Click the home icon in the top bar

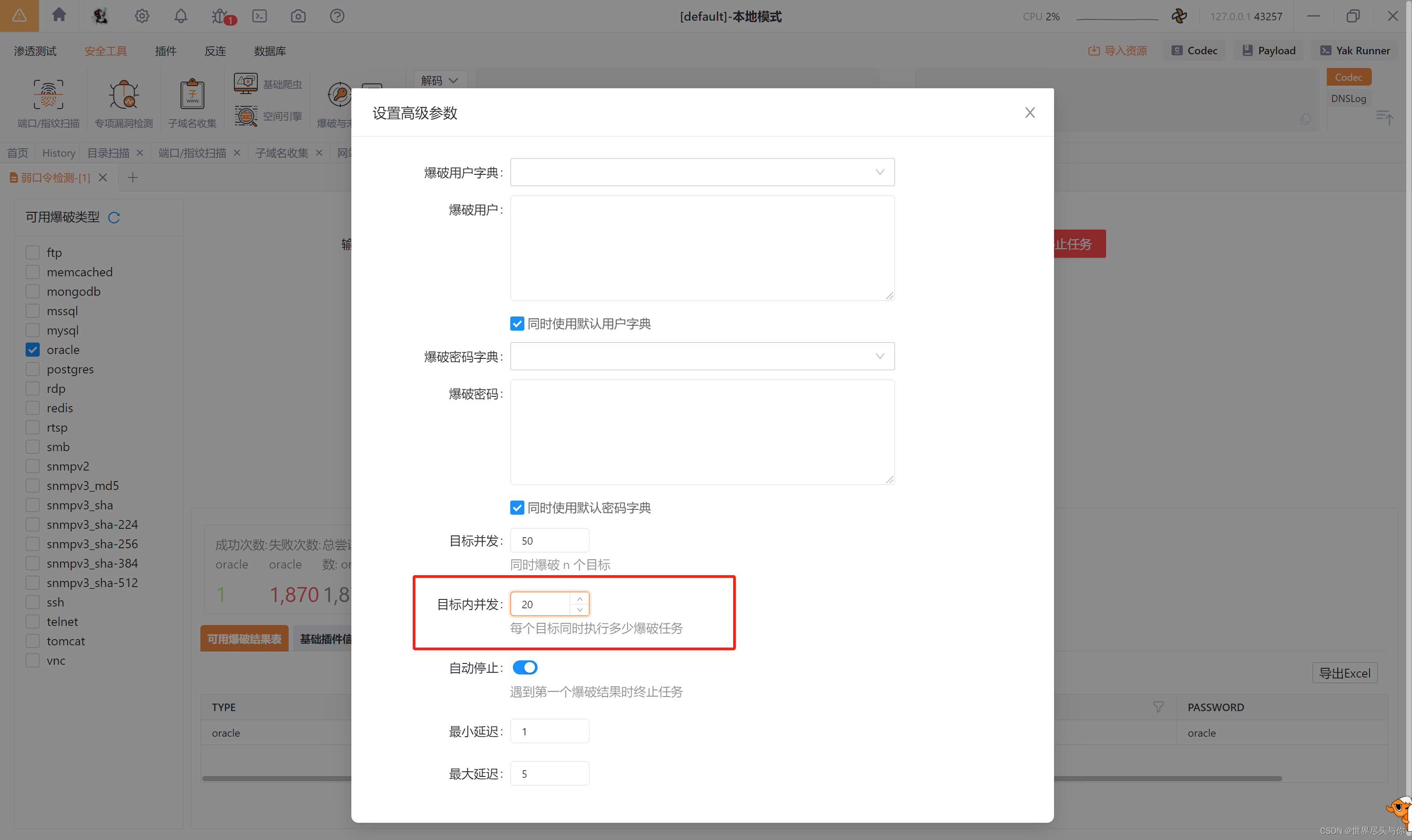[x=59, y=15]
